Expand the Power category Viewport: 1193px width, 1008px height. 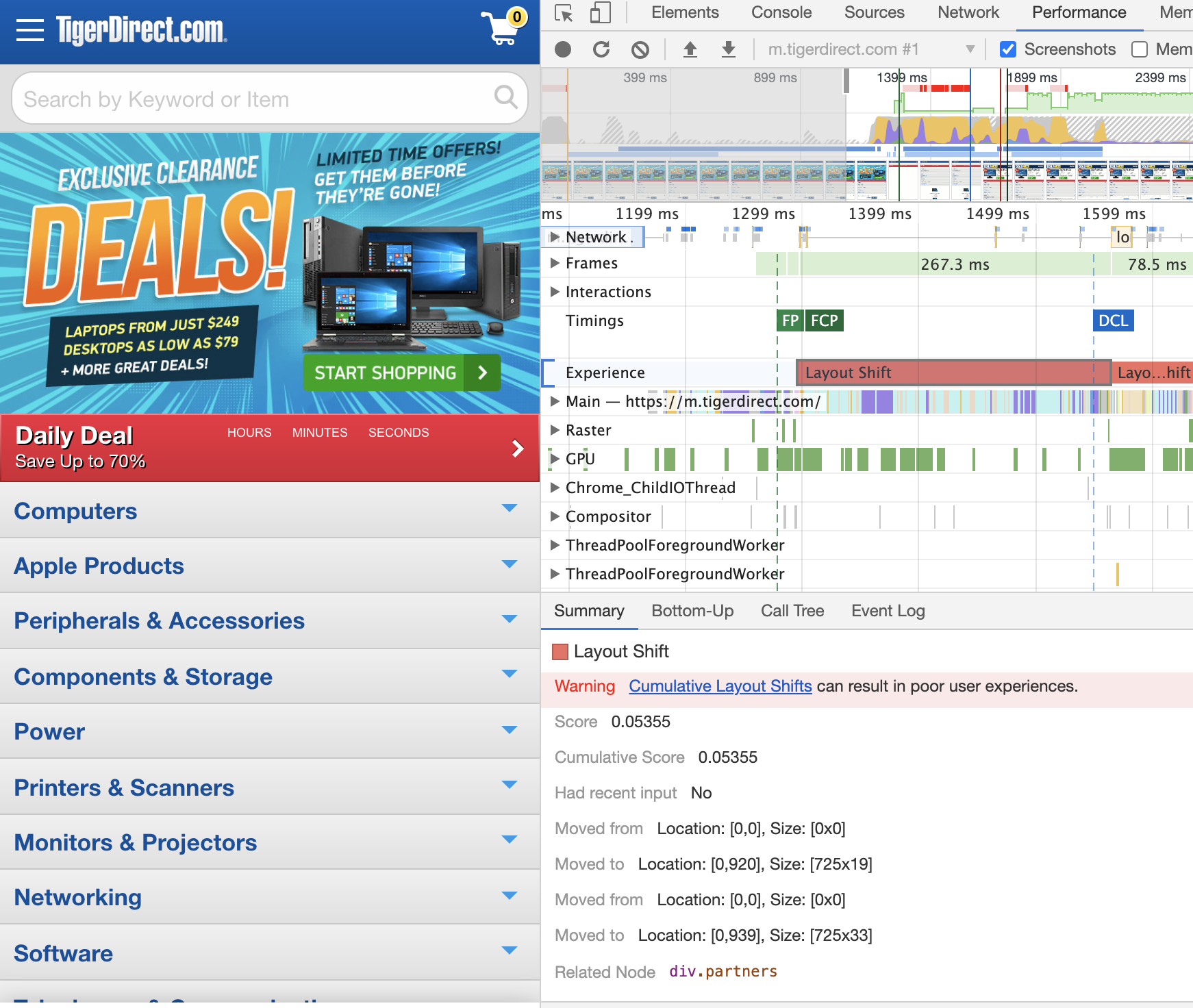pyautogui.click(x=270, y=731)
